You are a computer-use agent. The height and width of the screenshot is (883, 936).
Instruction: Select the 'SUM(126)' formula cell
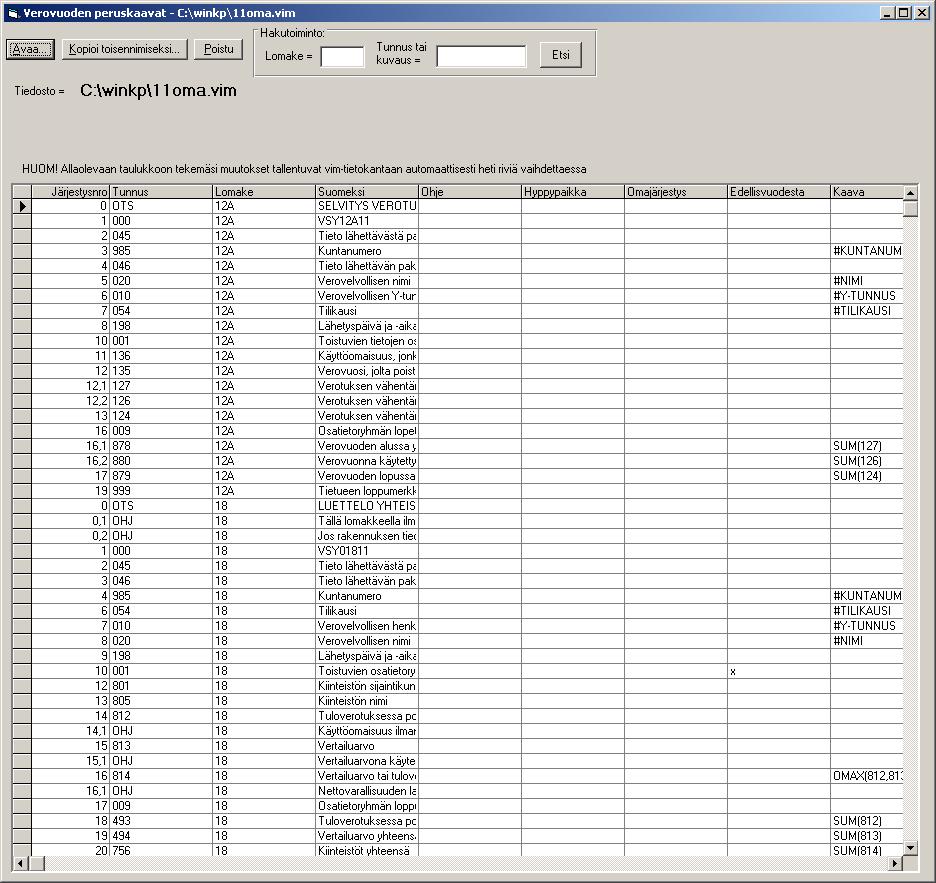866,461
